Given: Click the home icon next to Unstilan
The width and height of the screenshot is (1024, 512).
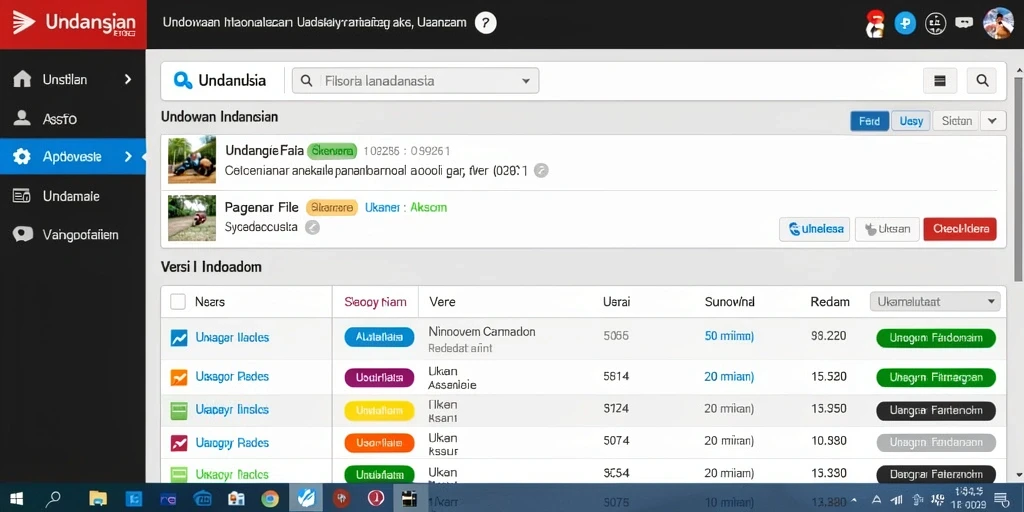Looking at the screenshot, I should tap(22, 80).
